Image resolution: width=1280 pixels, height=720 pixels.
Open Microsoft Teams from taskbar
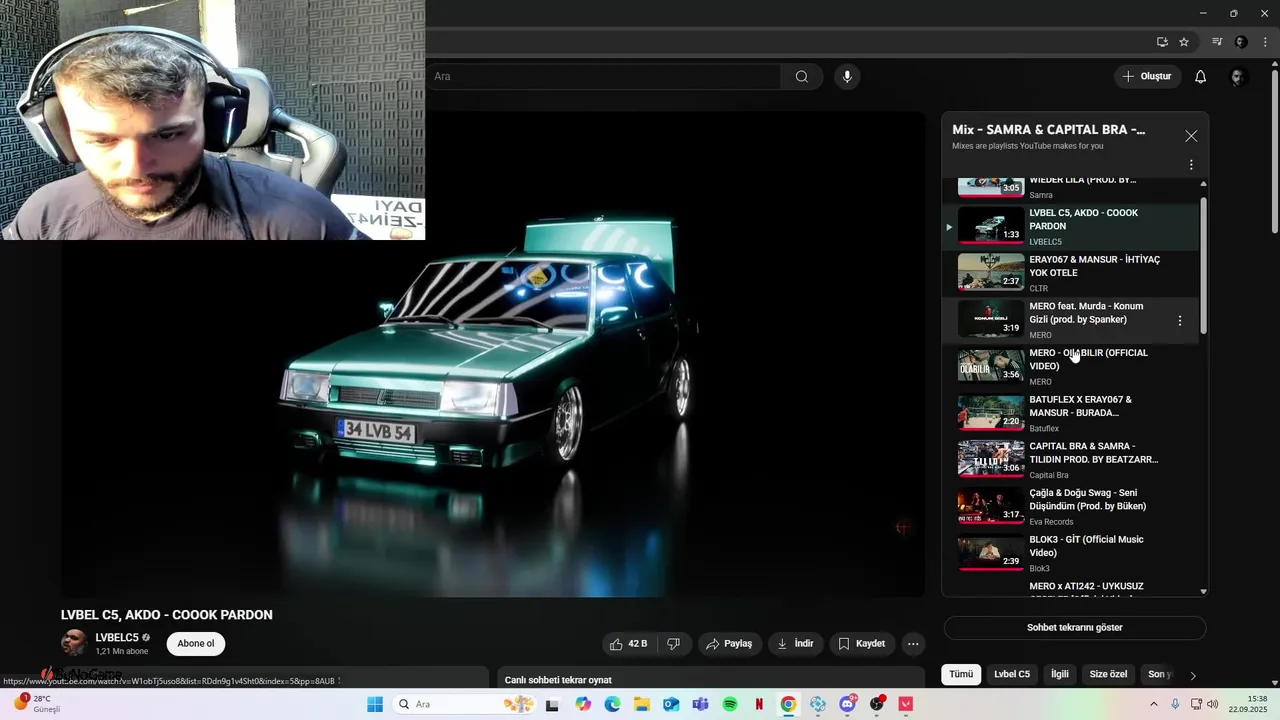pyautogui.click(x=700, y=704)
